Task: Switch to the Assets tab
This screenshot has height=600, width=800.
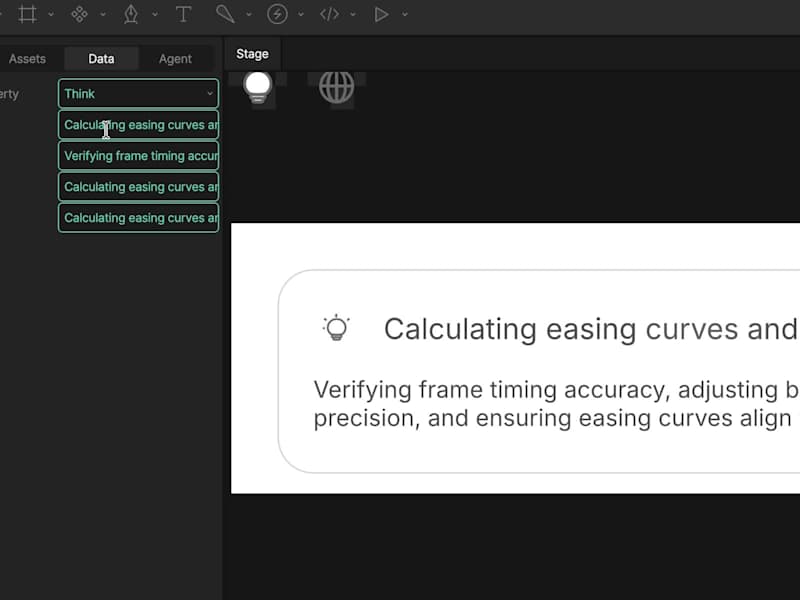Action: click(27, 58)
